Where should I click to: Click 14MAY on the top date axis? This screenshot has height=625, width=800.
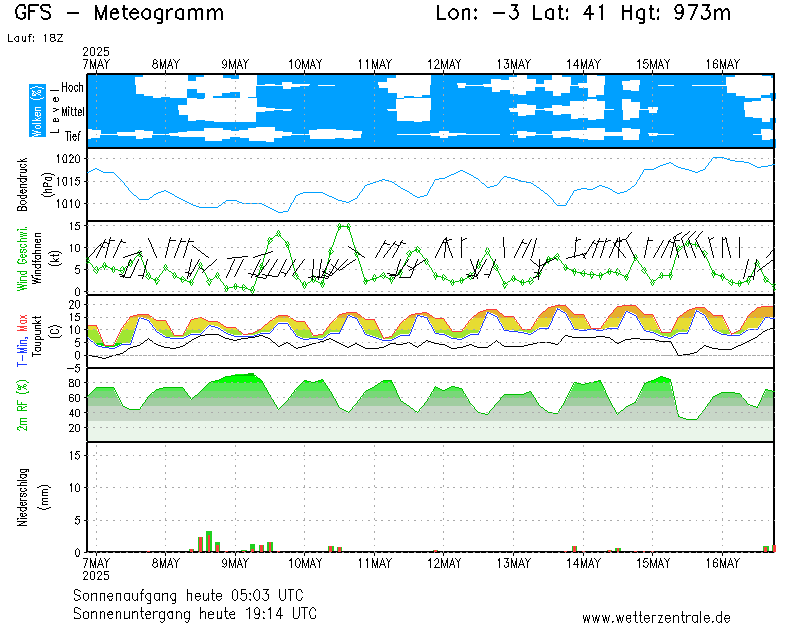(584, 64)
